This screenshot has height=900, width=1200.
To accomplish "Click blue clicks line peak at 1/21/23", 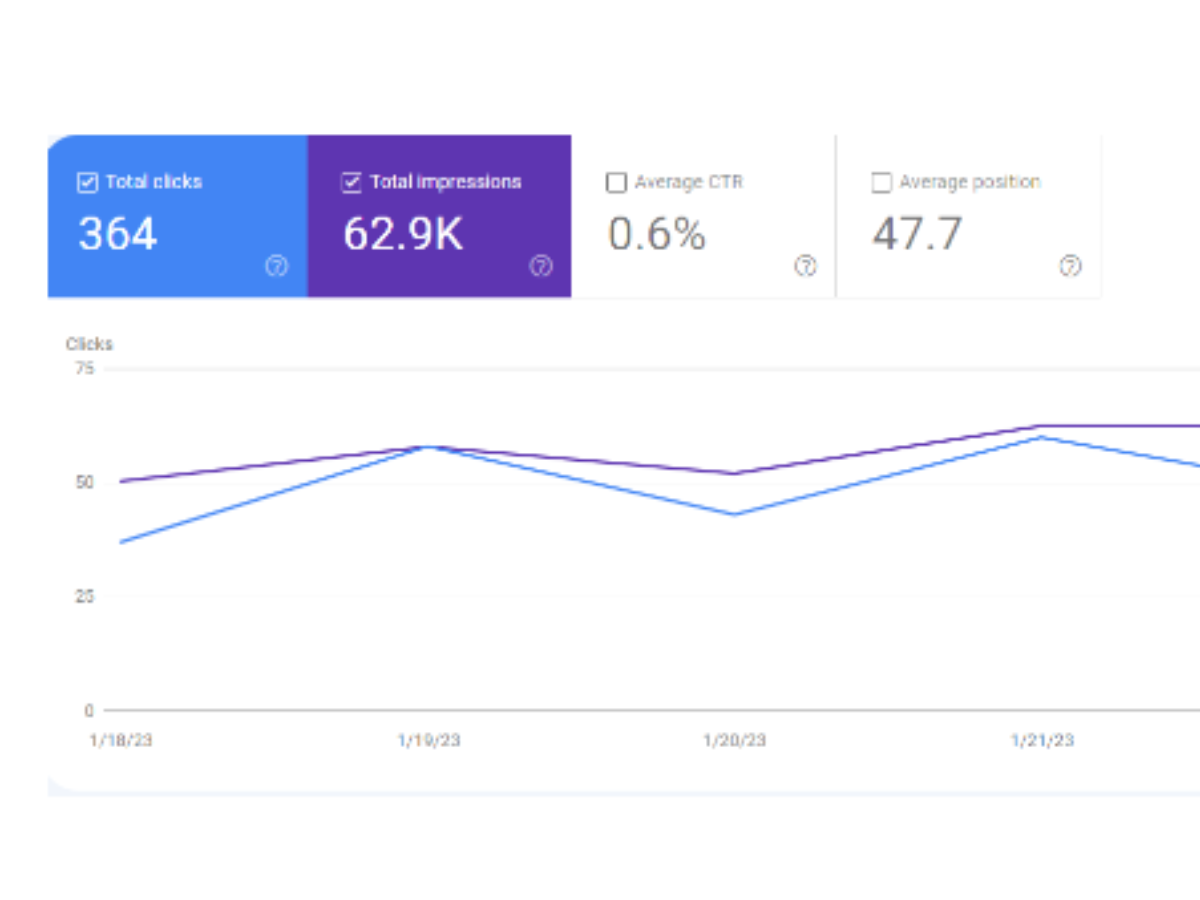I will point(1042,437).
